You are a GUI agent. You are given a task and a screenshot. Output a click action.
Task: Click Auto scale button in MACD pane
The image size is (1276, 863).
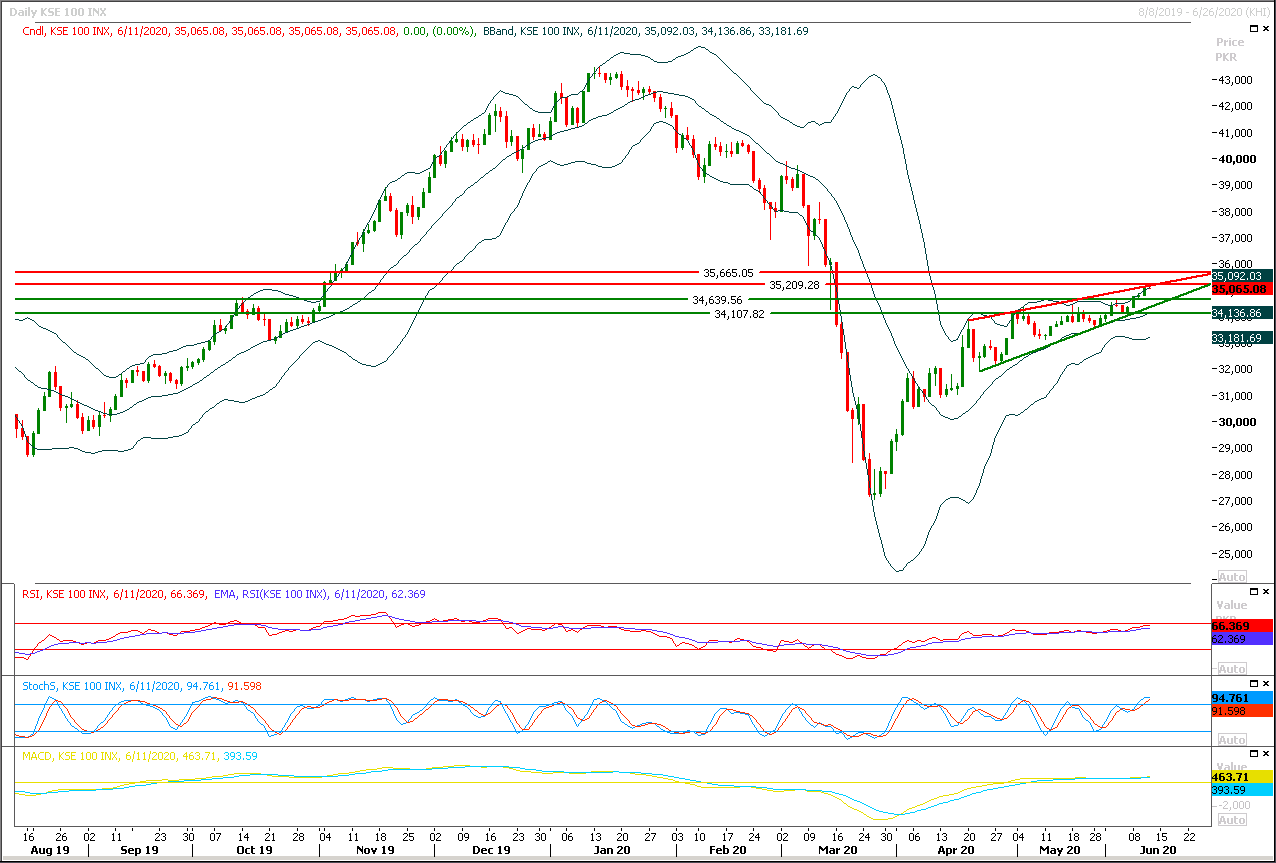(x=1232, y=820)
